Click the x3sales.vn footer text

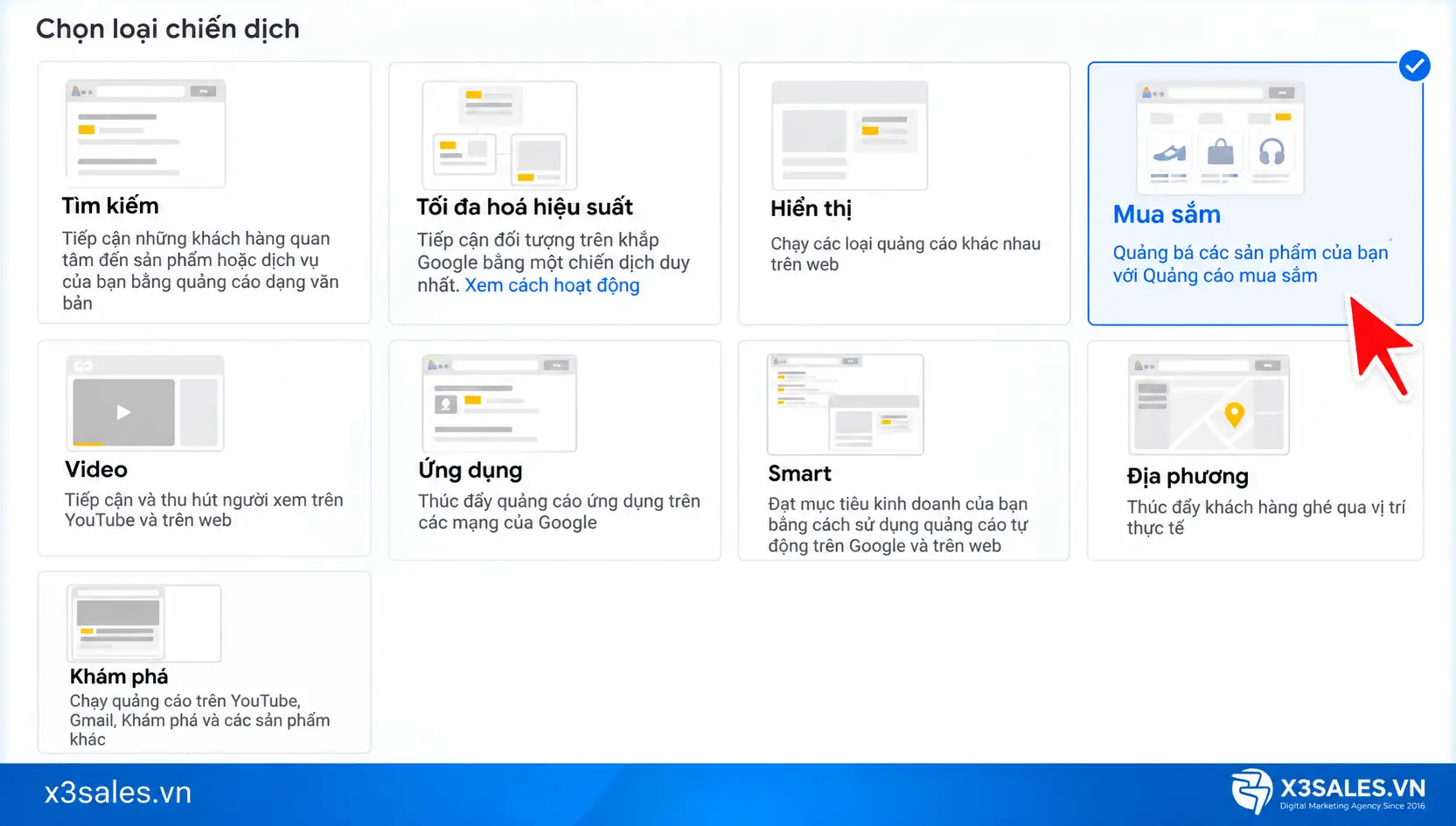click(x=118, y=793)
